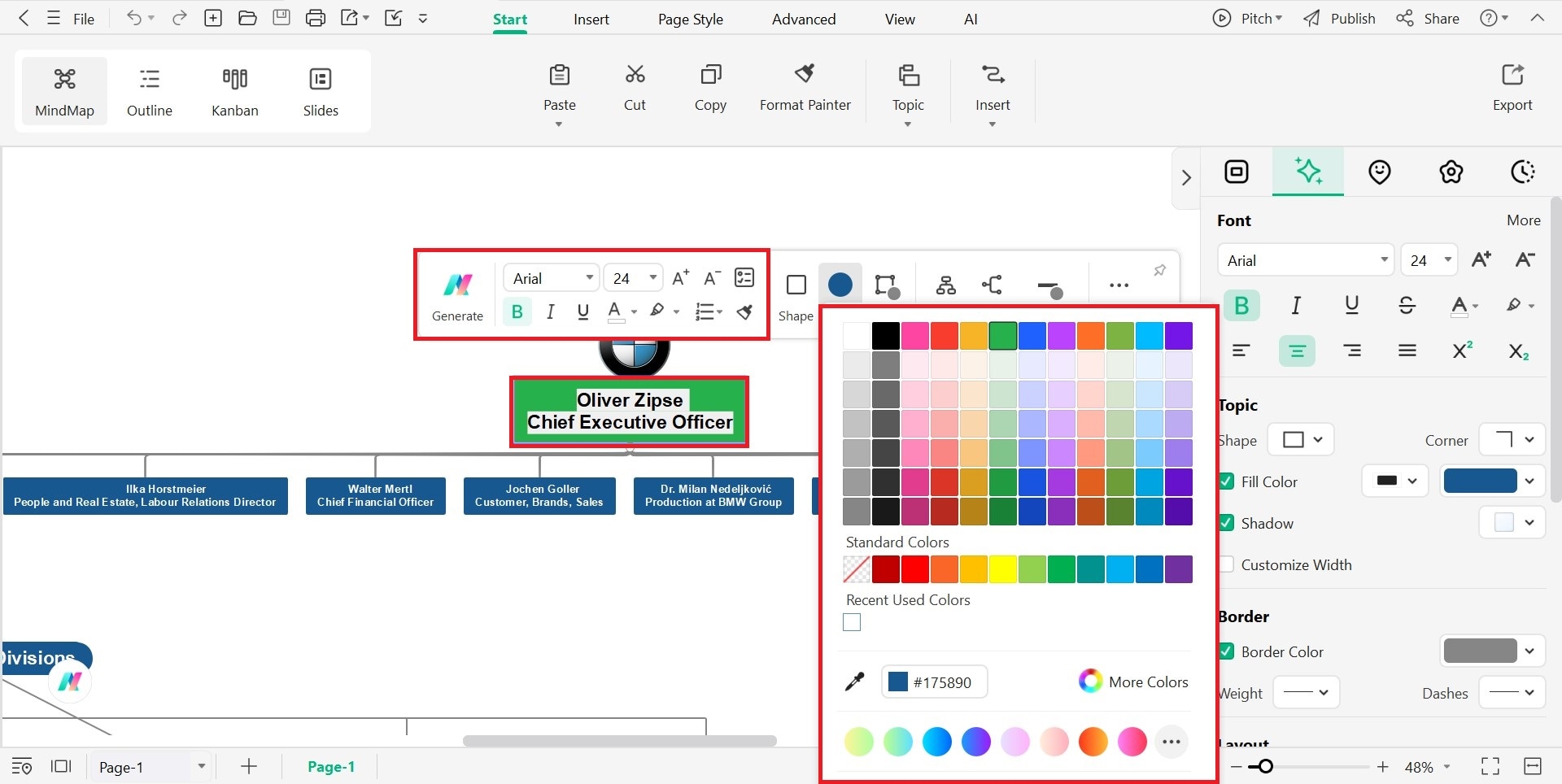1562x784 pixels.
Task: Switch to the View tab
Action: (x=900, y=19)
